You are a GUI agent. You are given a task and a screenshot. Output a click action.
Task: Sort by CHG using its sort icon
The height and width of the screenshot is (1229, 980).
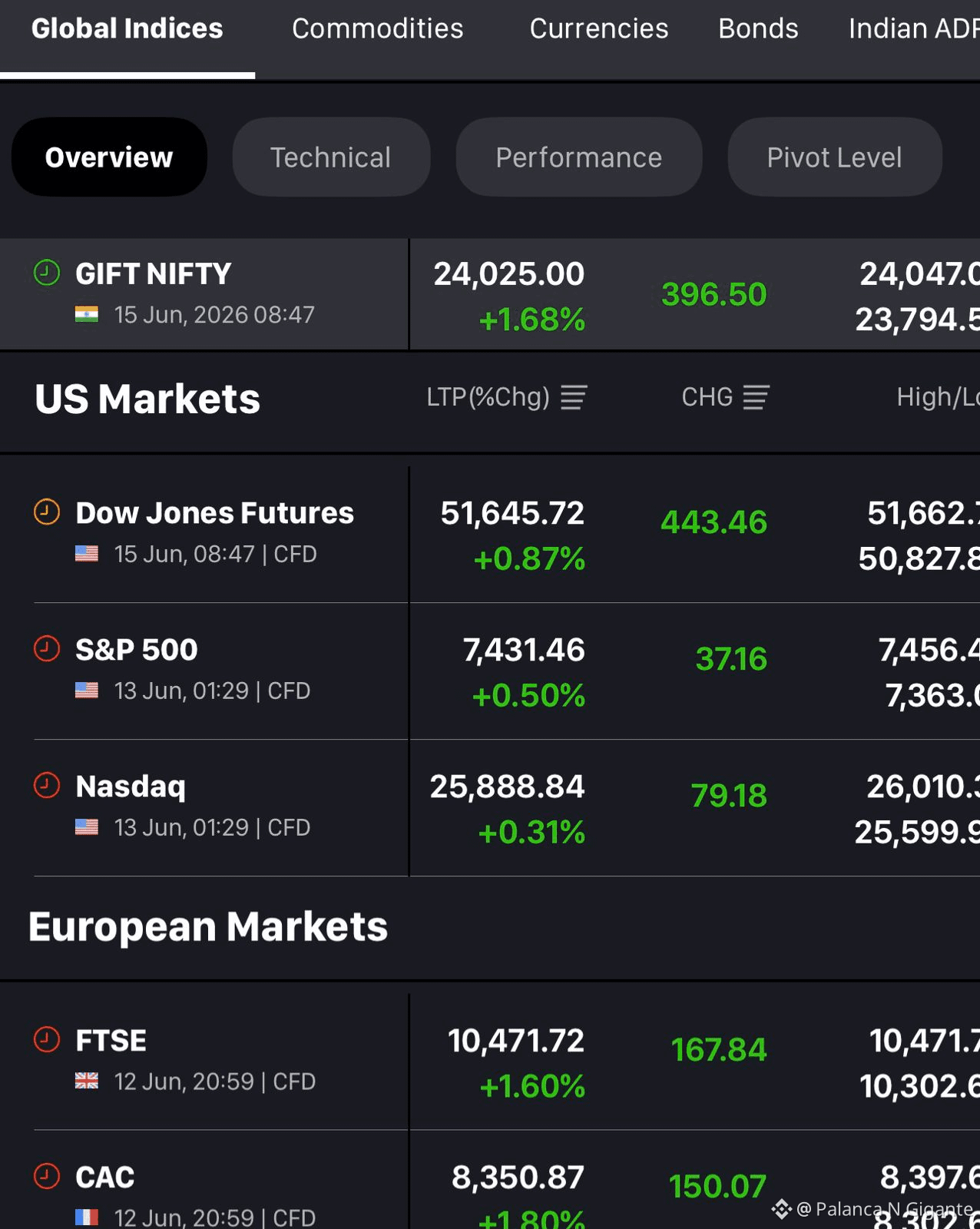click(756, 397)
